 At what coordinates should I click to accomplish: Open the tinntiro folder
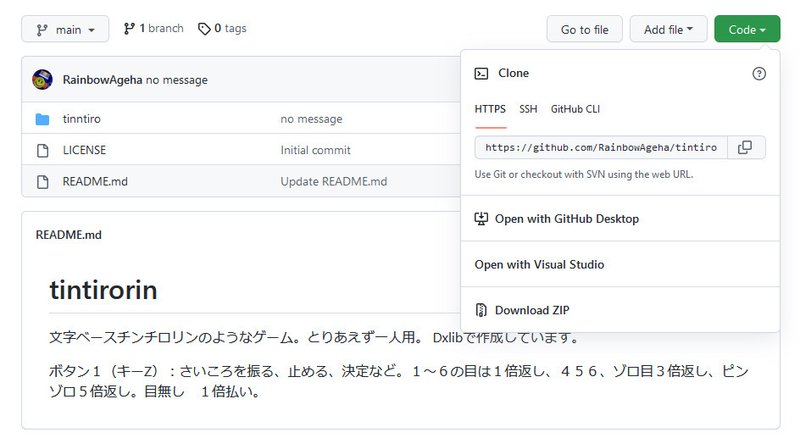82,119
